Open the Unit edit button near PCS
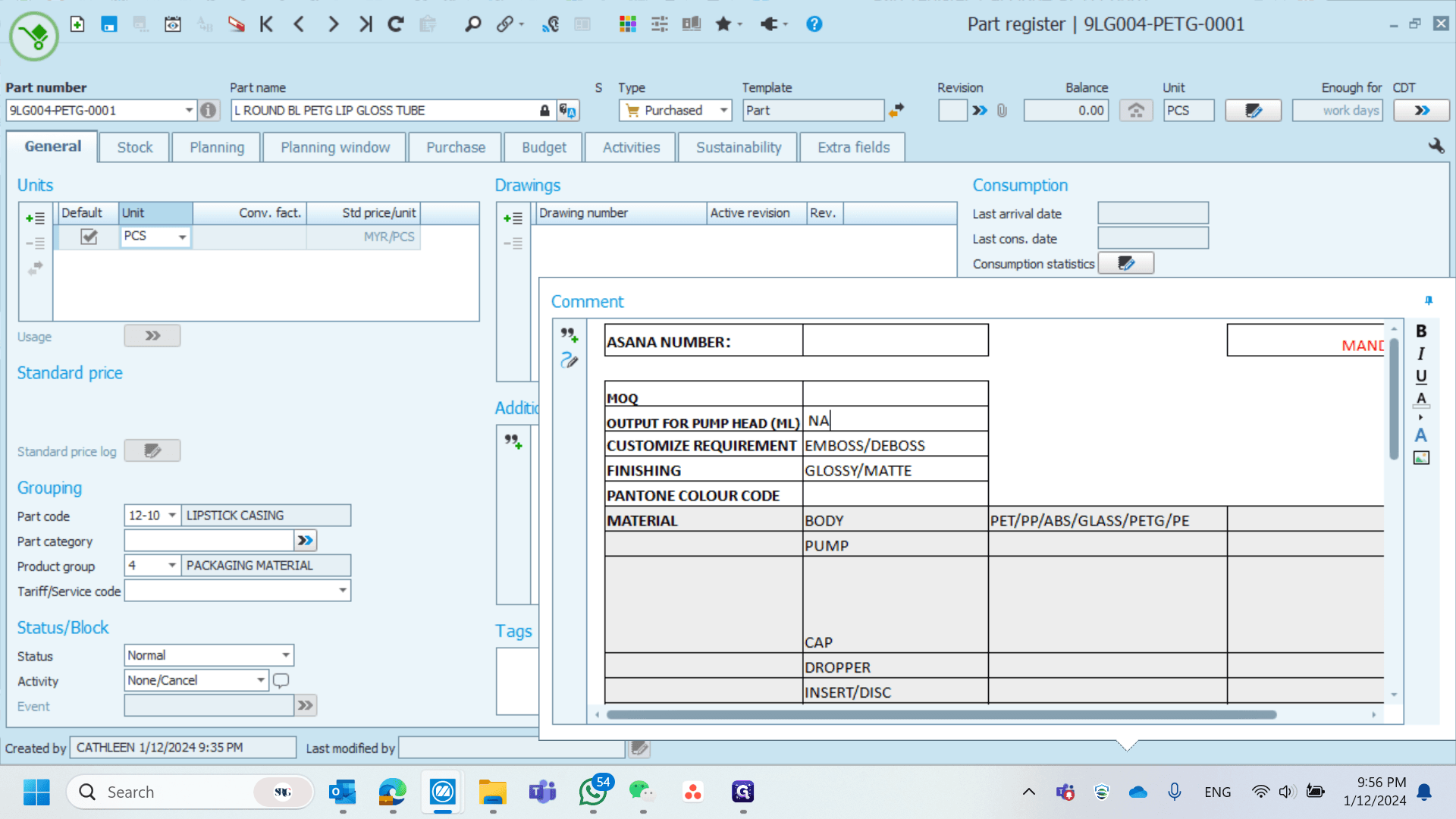The height and width of the screenshot is (819, 1456). (1254, 111)
